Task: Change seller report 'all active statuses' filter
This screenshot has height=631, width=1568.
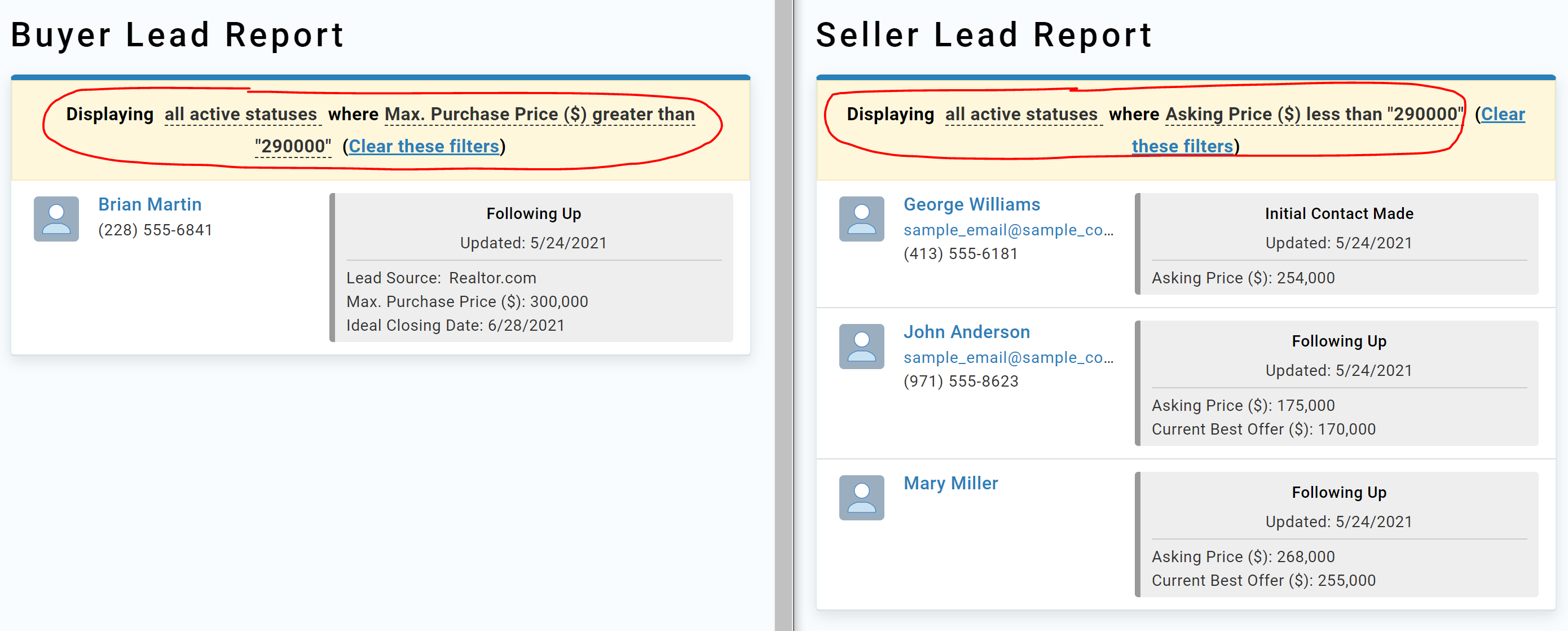Action: tap(1021, 114)
